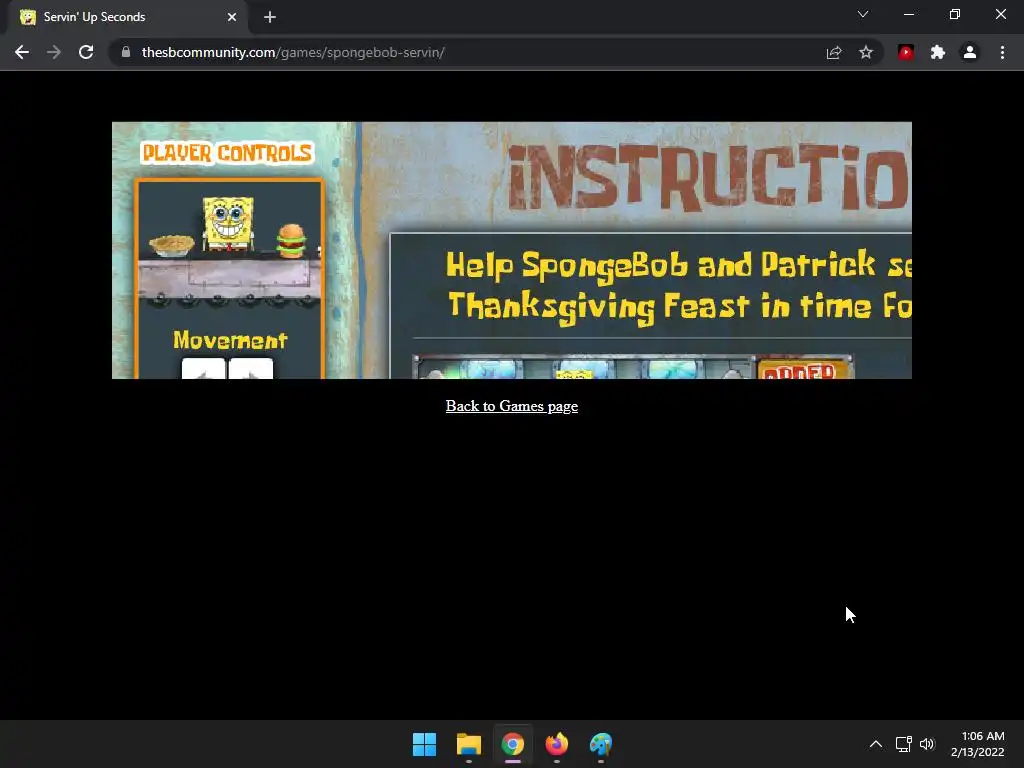
Task: Show hidden system tray icons
Action: tap(876, 744)
